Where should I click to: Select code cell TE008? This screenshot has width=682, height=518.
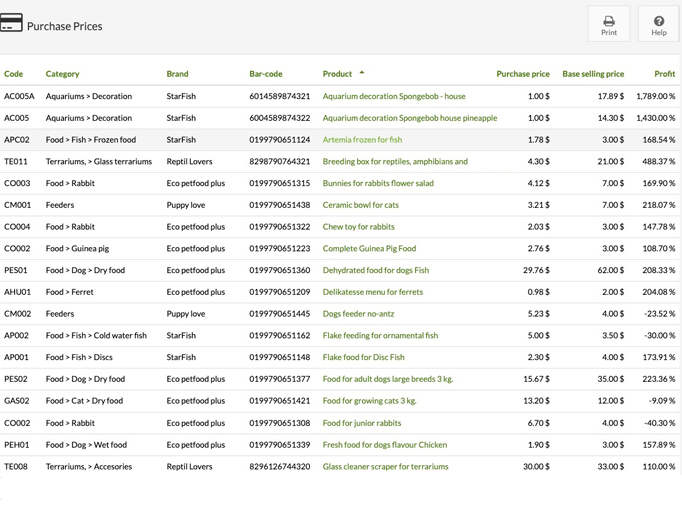coord(16,466)
